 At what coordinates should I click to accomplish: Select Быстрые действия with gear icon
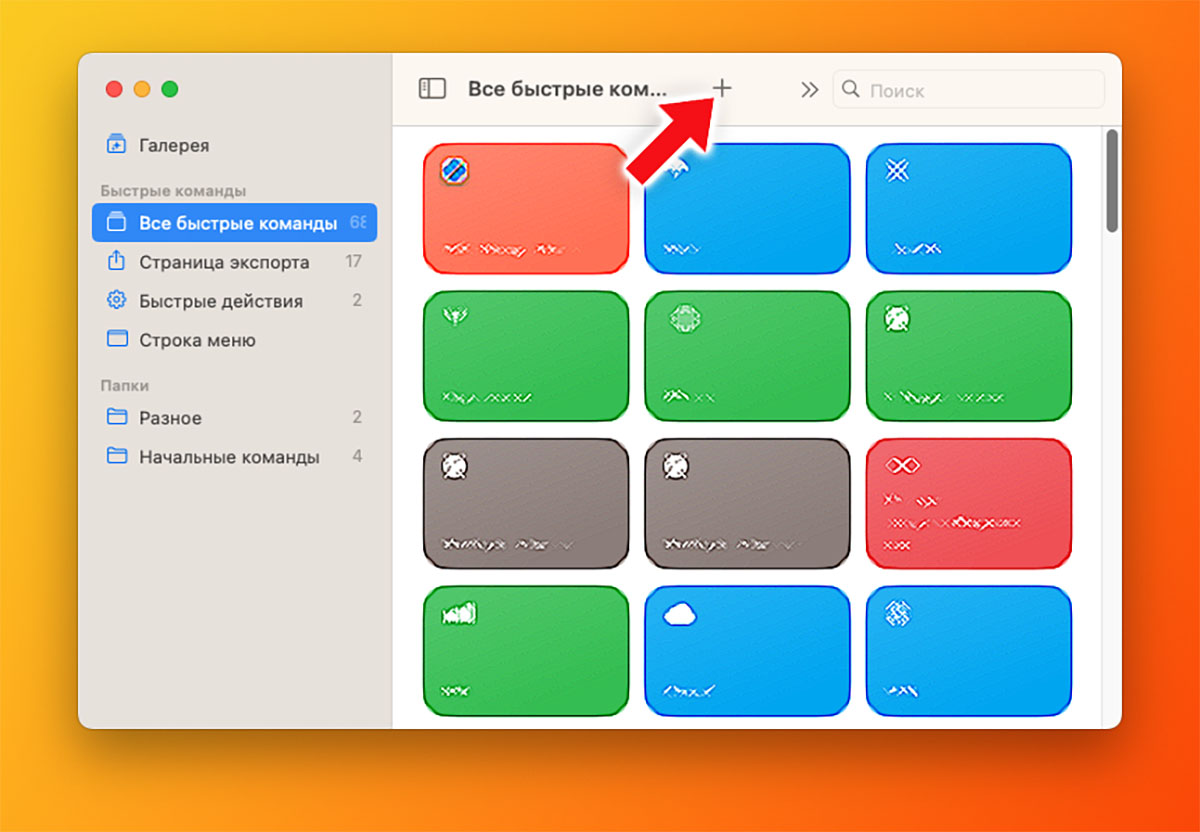click(234, 301)
